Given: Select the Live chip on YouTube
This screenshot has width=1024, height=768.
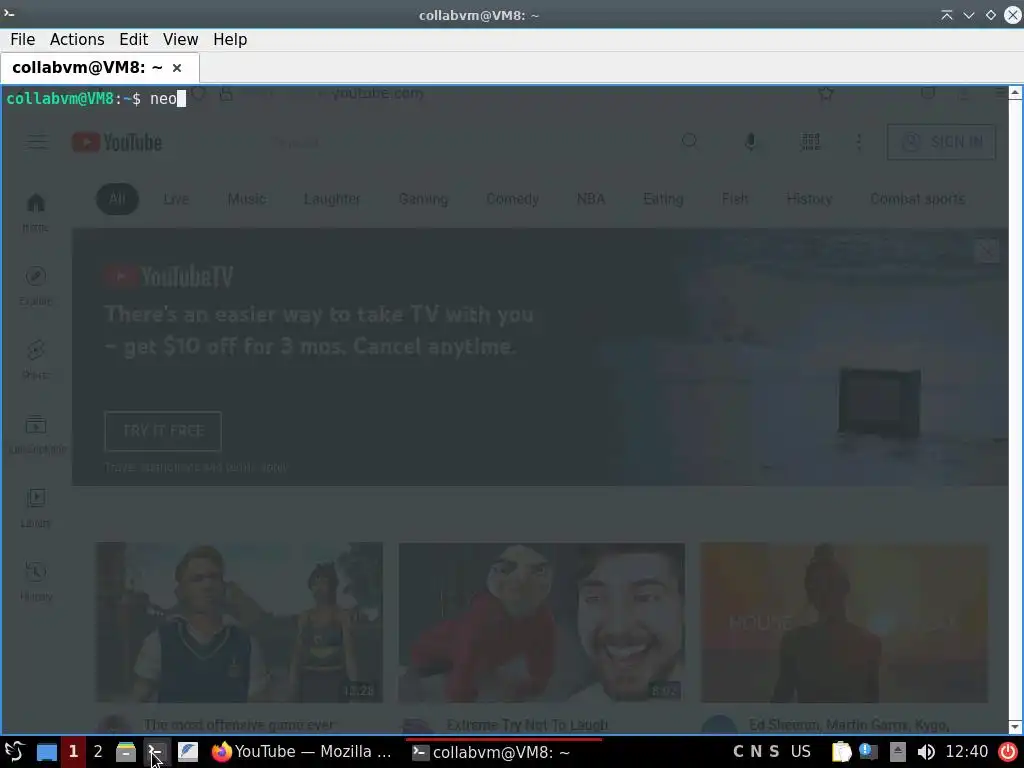Looking at the screenshot, I should (x=176, y=199).
